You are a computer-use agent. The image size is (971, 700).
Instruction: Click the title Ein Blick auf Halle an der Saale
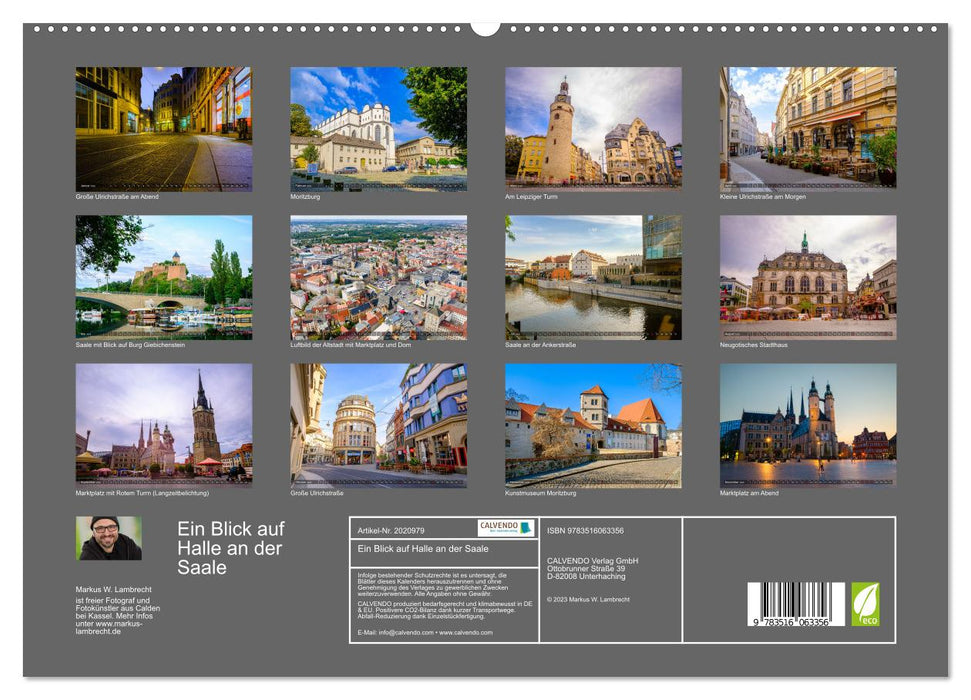pyautogui.click(x=229, y=545)
